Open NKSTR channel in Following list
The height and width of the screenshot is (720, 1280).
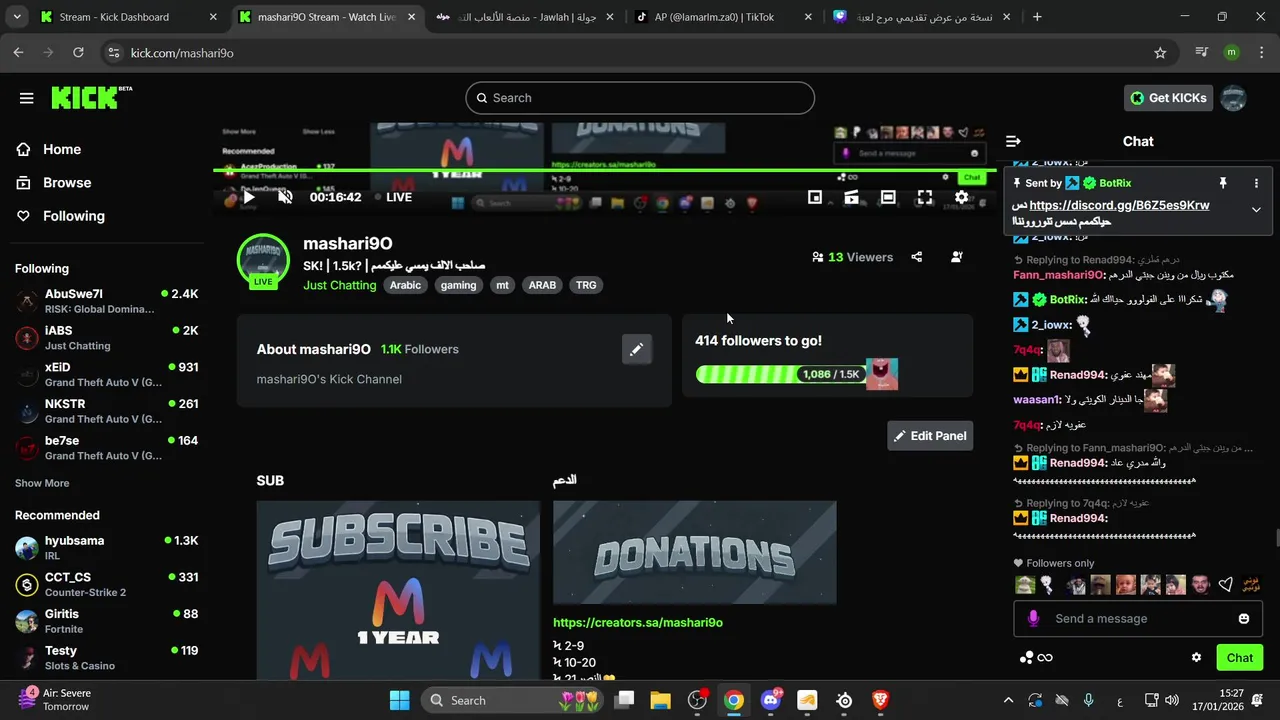tap(106, 411)
